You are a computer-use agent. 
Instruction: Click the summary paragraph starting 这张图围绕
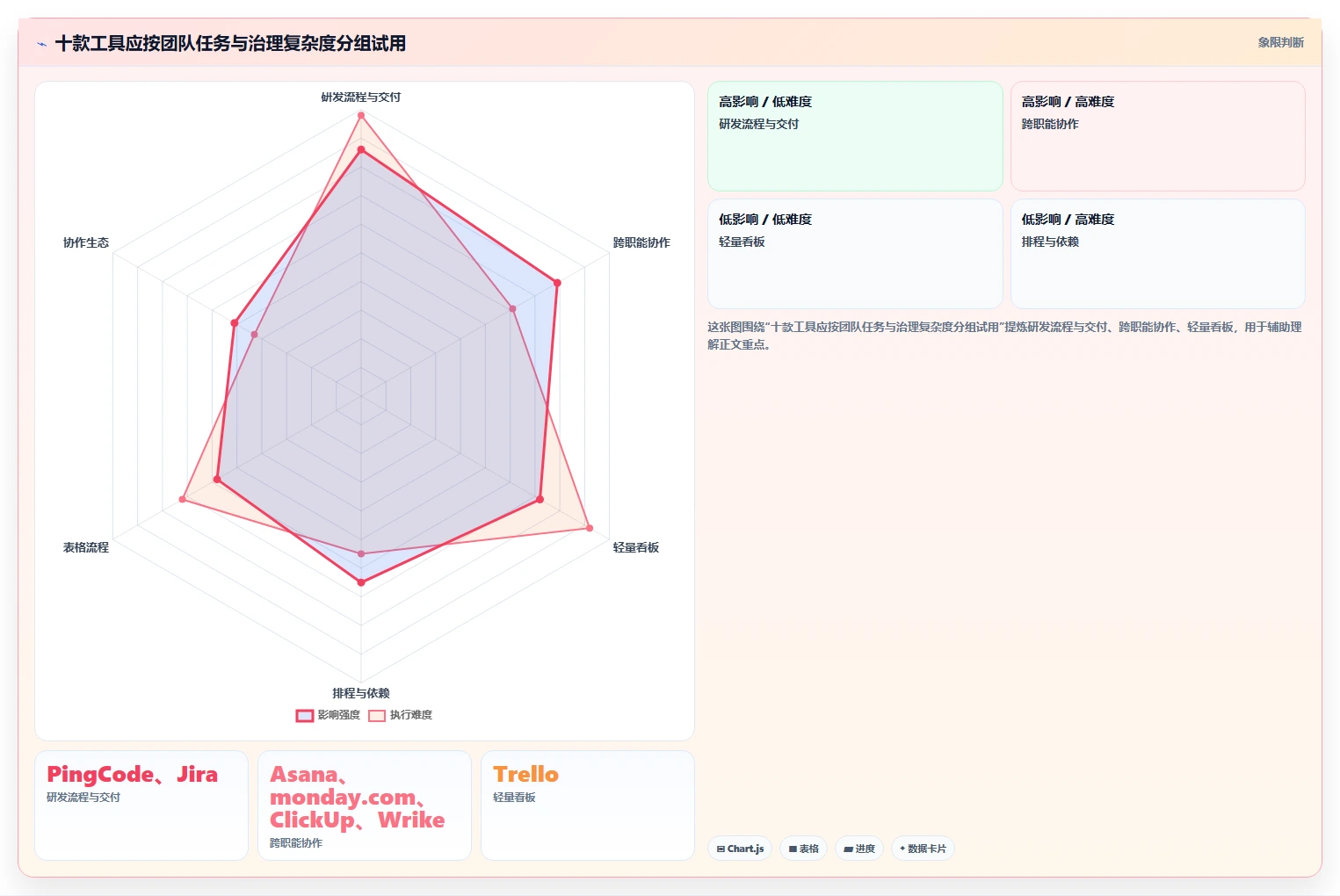pyautogui.click(x=1004, y=336)
